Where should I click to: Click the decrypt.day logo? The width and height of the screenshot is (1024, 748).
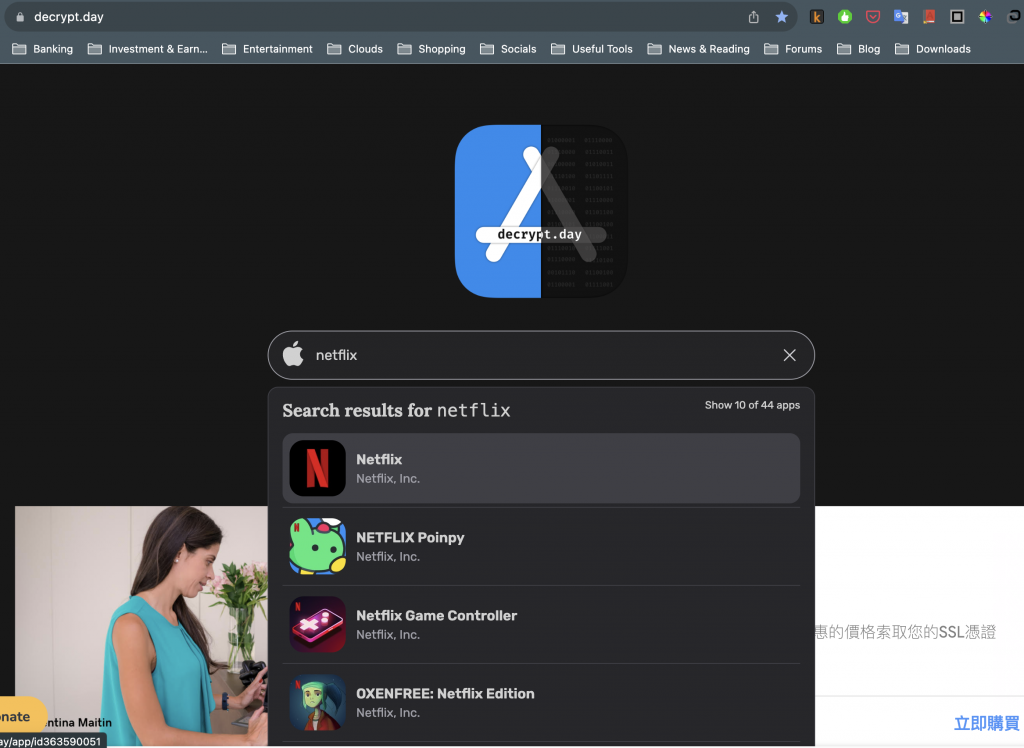click(x=541, y=212)
